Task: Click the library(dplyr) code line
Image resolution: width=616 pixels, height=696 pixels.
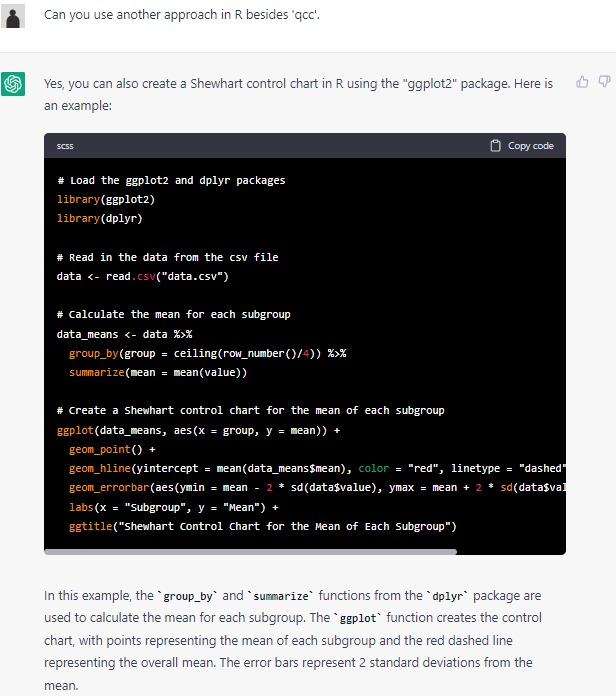Action: click(98, 218)
